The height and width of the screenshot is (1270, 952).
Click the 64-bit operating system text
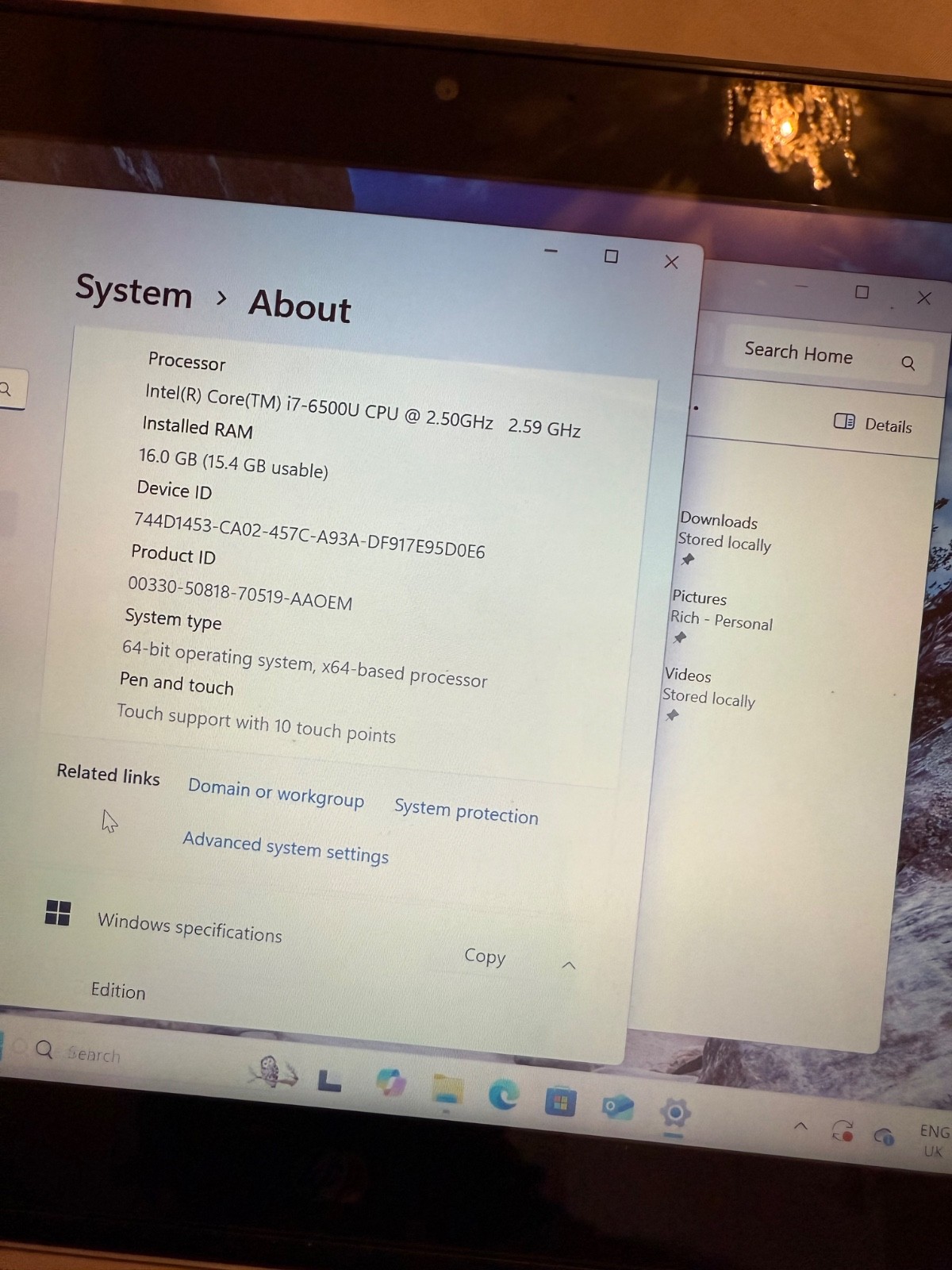305,664
